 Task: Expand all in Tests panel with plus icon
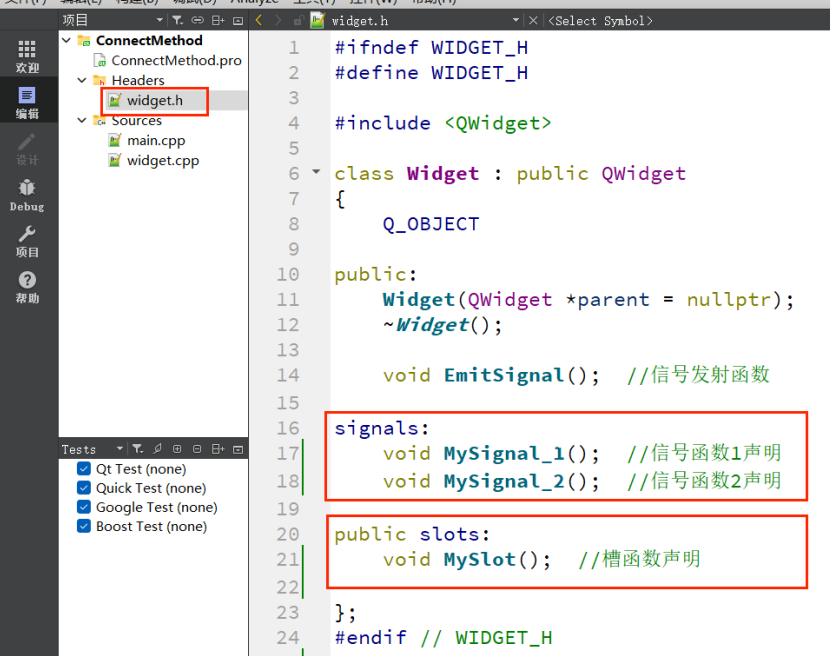pyautogui.click(x=177, y=449)
